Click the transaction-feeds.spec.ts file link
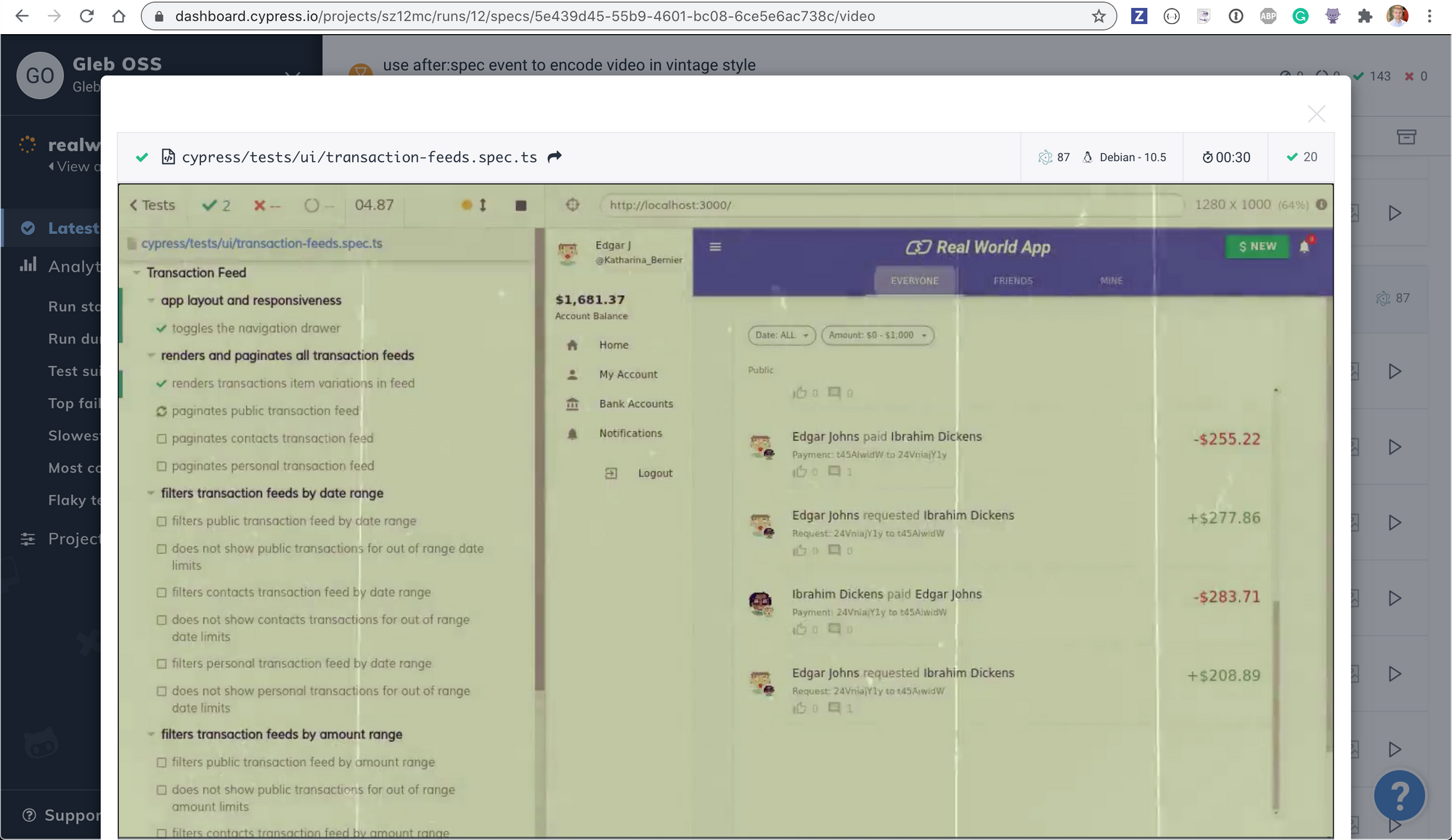The width and height of the screenshot is (1452, 840). [261, 243]
